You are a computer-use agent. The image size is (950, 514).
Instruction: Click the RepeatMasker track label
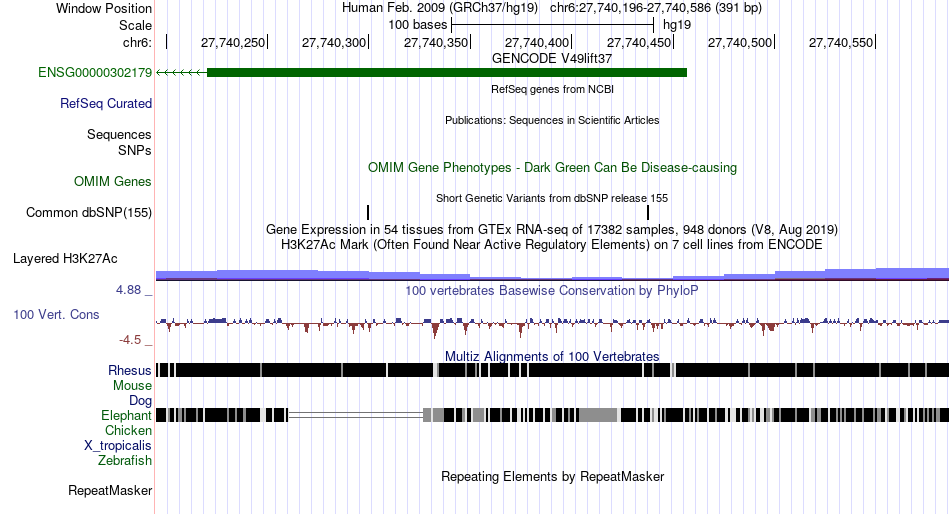point(110,490)
